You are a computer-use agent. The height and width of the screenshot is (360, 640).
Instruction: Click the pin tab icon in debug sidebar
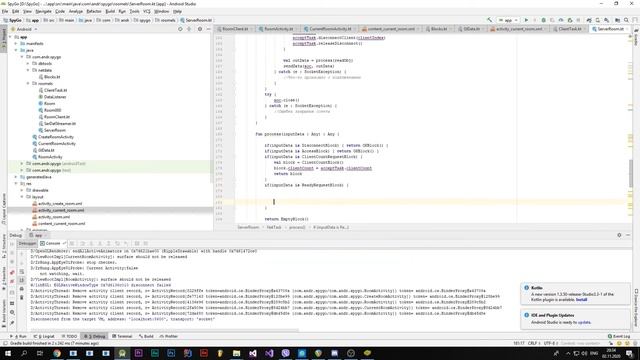tap(12, 323)
